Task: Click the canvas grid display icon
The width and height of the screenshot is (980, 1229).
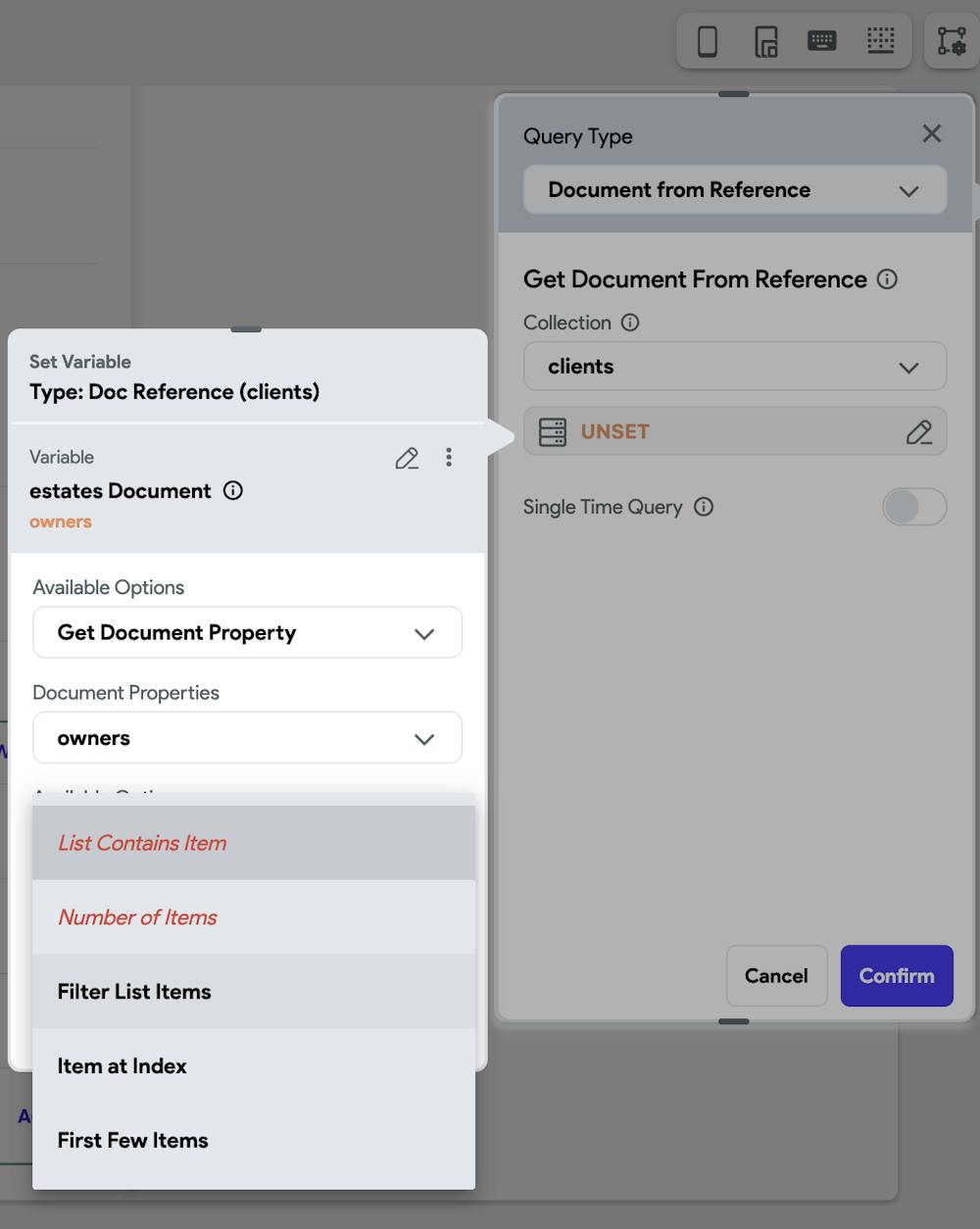Action: pyautogui.click(x=880, y=41)
